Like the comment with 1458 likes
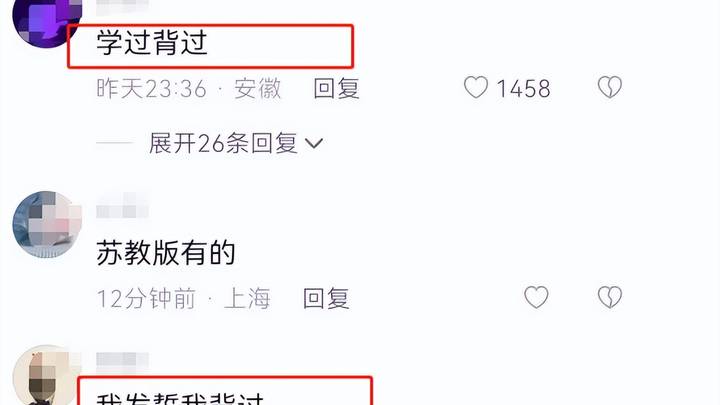This screenshot has height=405, width=720. (475, 87)
